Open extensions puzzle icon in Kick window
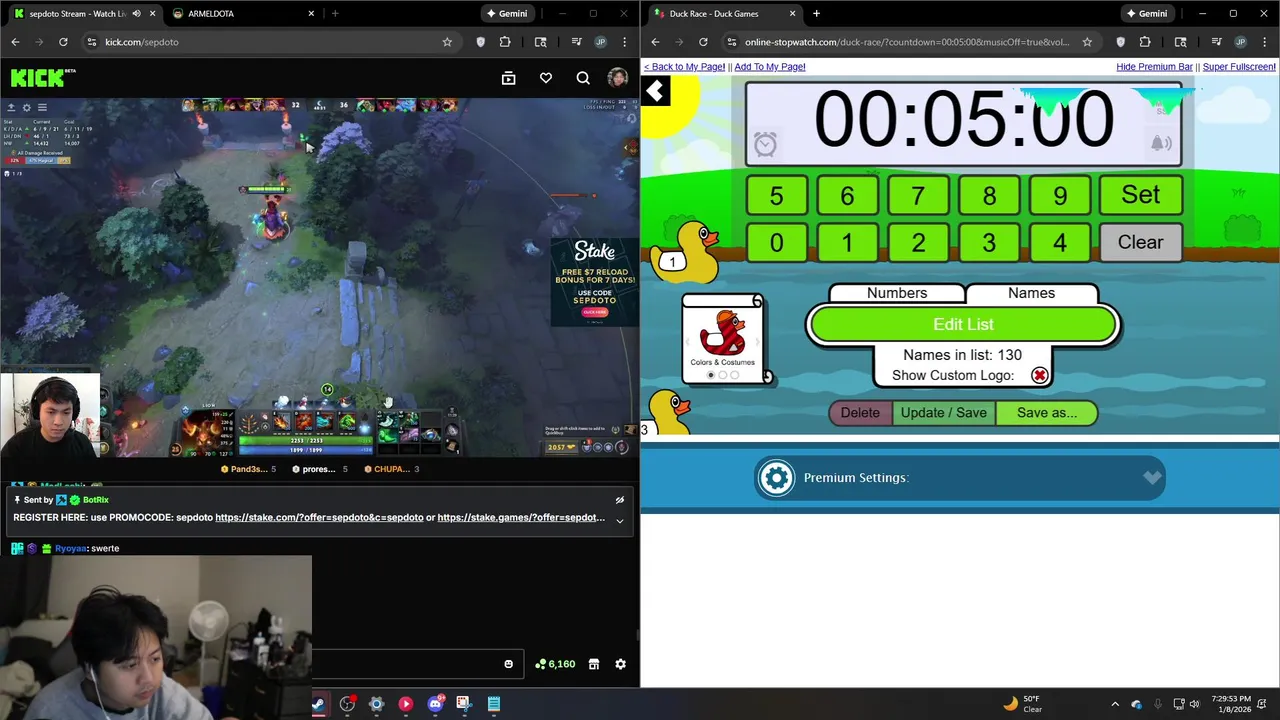Image resolution: width=1280 pixels, height=720 pixels. coord(505,42)
